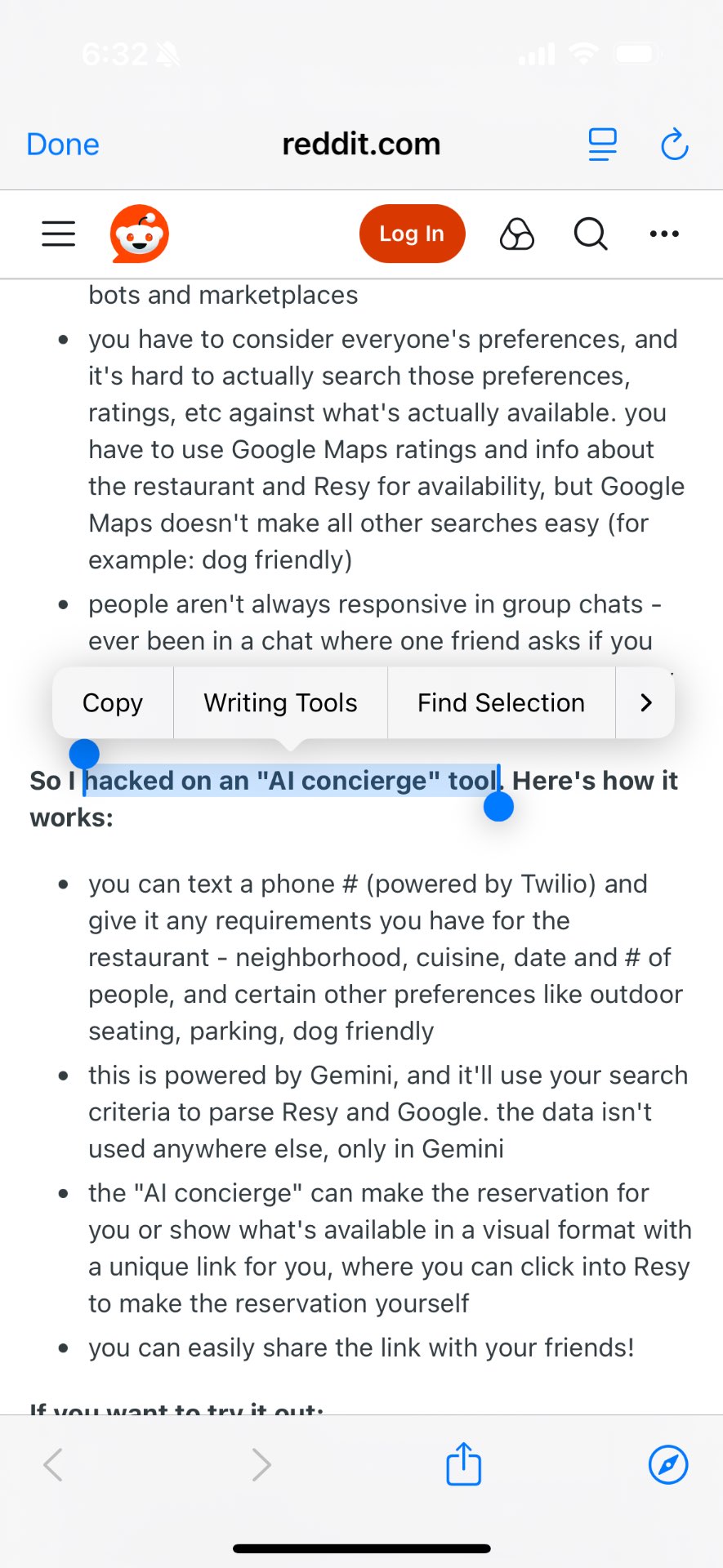Open Reddit search magnifier
The height and width of the screenshot is (1568, 723).
pyautogui.click(x=591, y=234)
